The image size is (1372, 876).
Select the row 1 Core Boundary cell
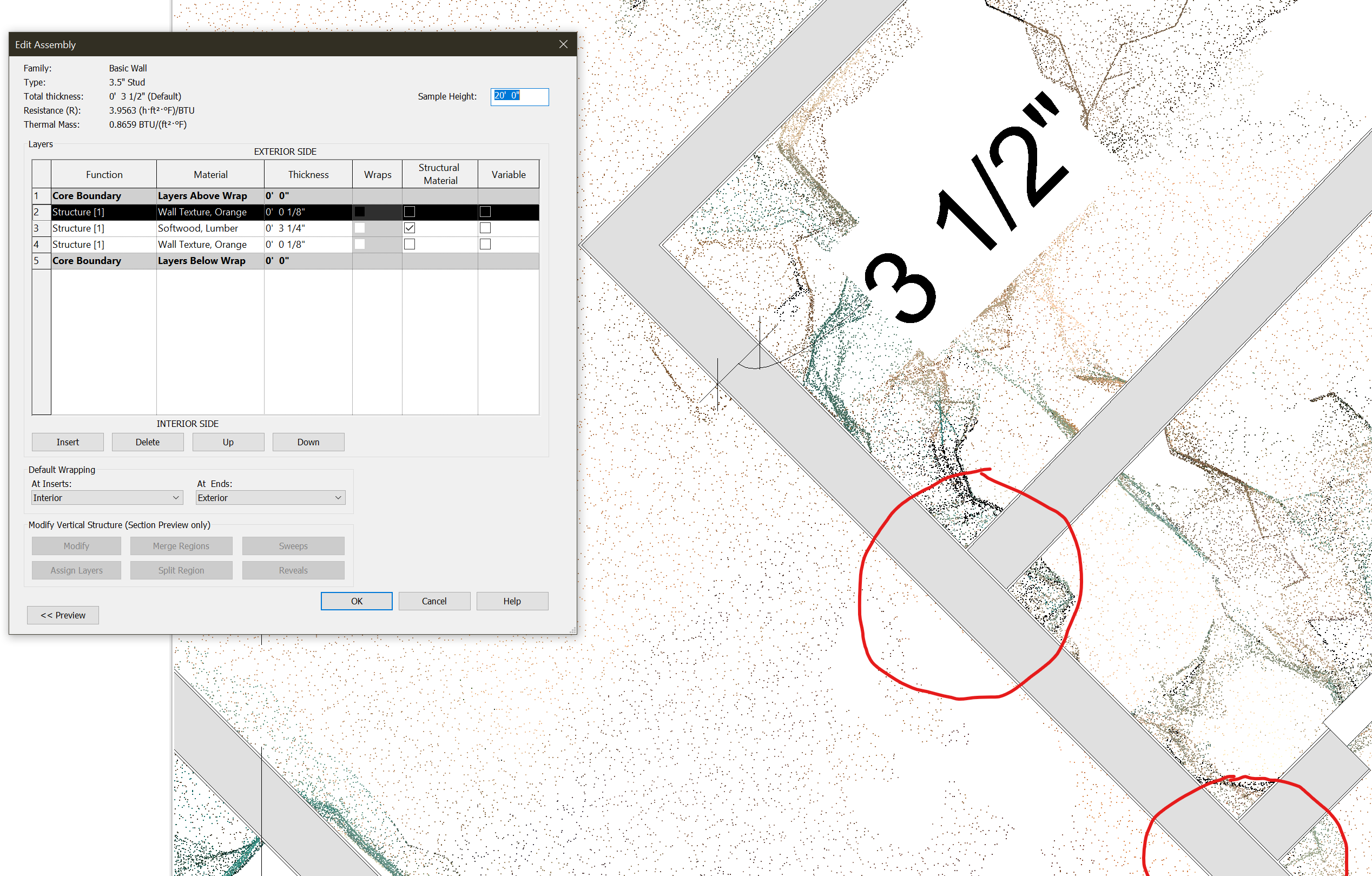104,195
